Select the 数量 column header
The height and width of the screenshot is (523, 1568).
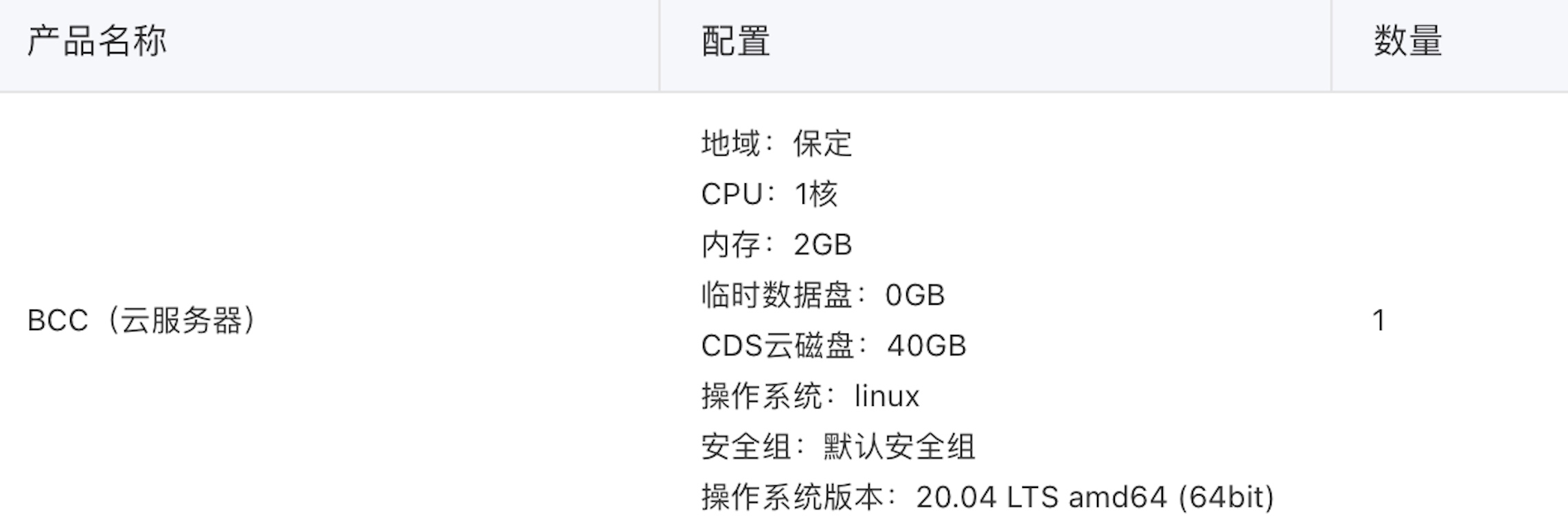[1407, 41]
